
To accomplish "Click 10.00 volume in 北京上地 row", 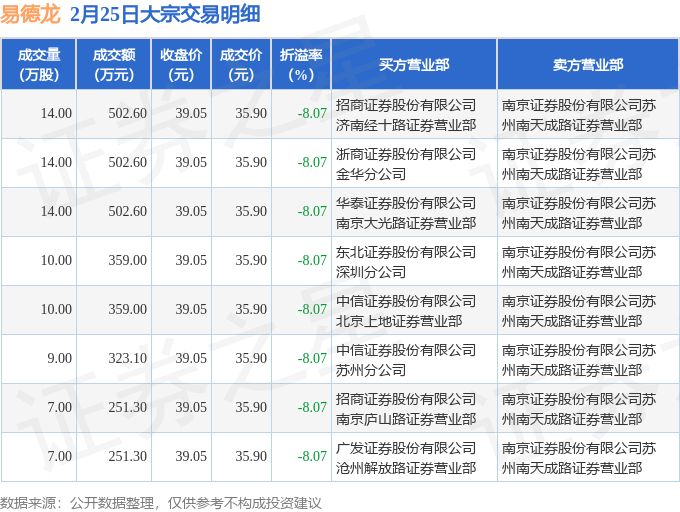I will pyautogui.click(x=56, y=310).
